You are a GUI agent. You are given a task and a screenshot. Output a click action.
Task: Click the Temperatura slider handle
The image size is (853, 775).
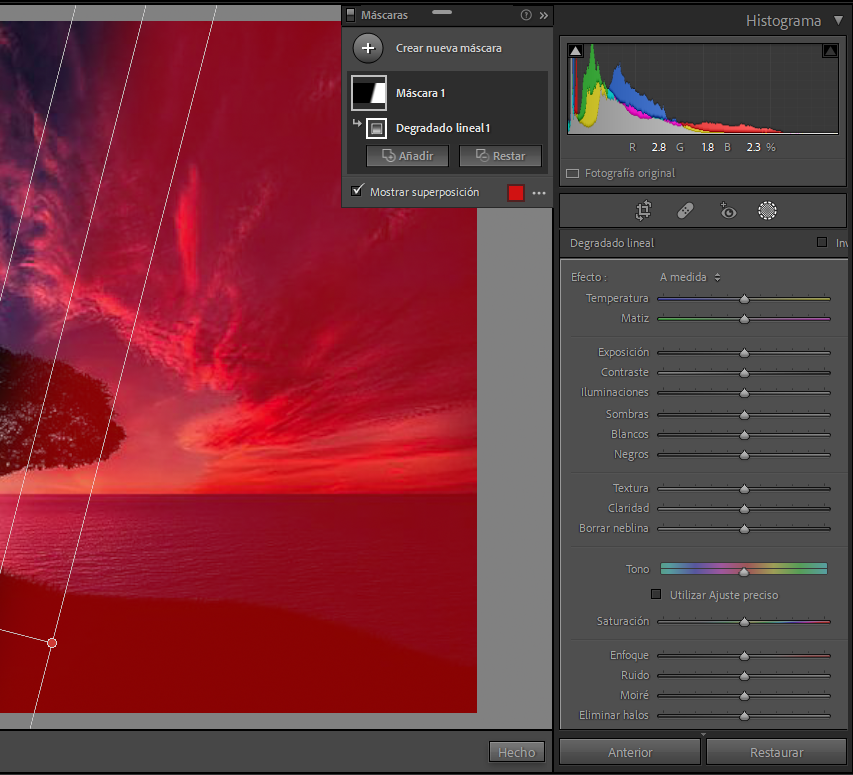coord(744,299)
